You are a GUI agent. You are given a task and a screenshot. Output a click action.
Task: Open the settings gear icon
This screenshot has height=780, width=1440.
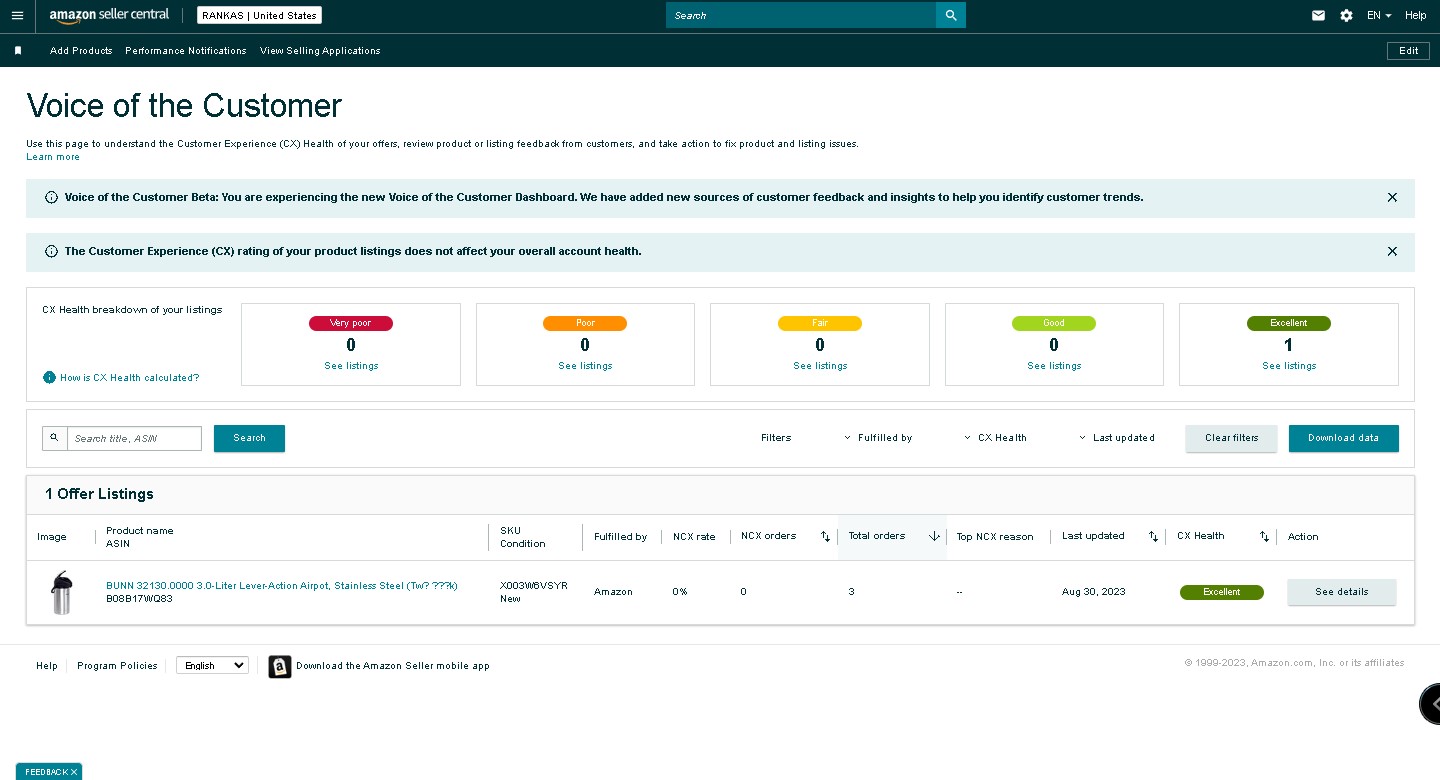pyautogui.click(x=1347, y=15)
